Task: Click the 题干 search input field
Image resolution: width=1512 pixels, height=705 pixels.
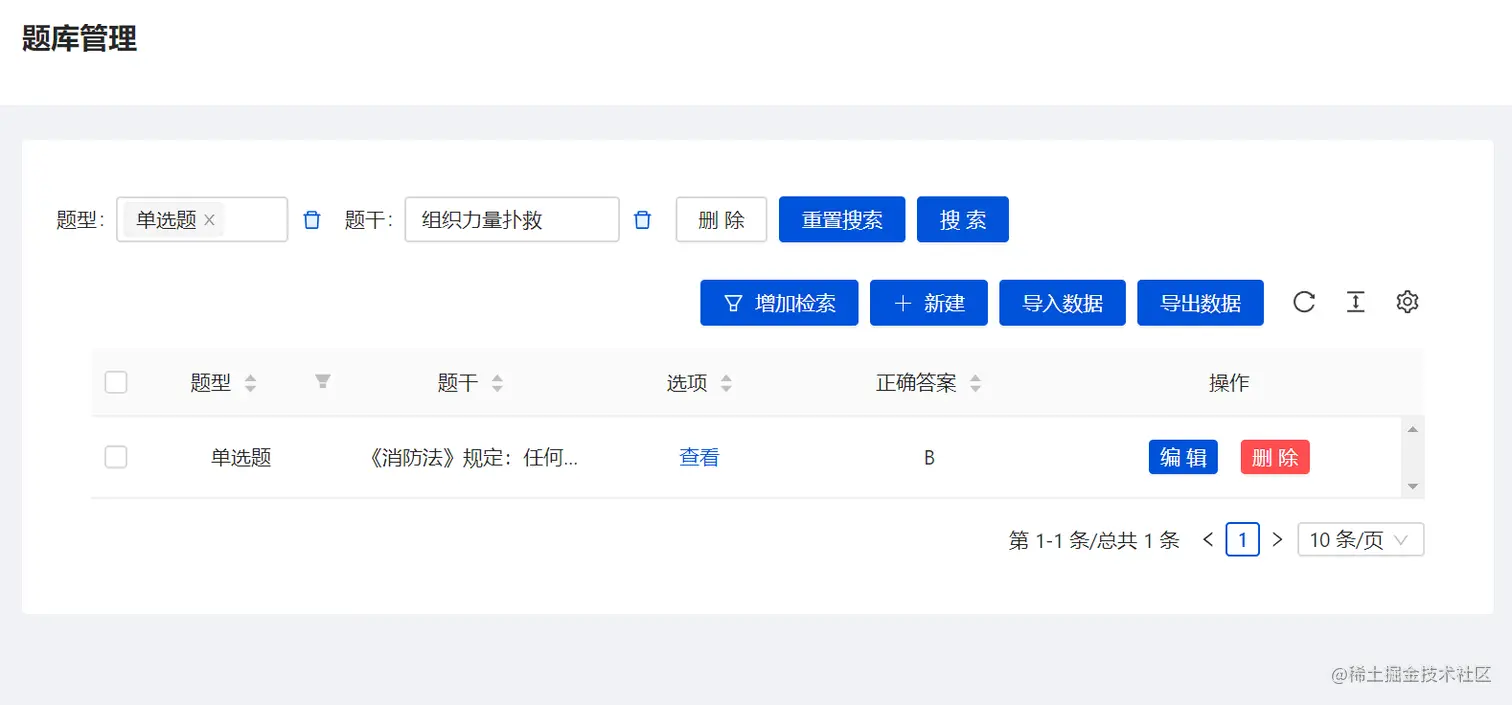Action: pyautogui.click(x=512, y=220)
